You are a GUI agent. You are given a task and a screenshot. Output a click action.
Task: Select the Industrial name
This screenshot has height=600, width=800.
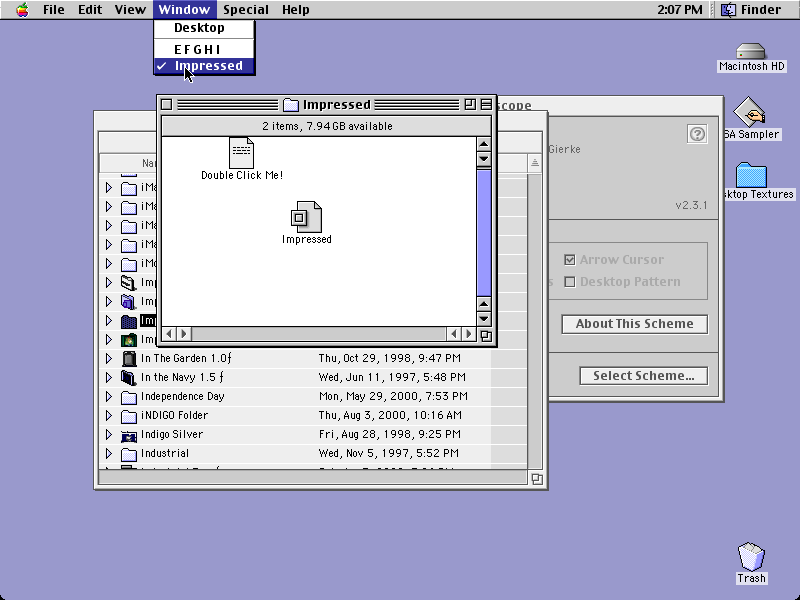(164, 453)
